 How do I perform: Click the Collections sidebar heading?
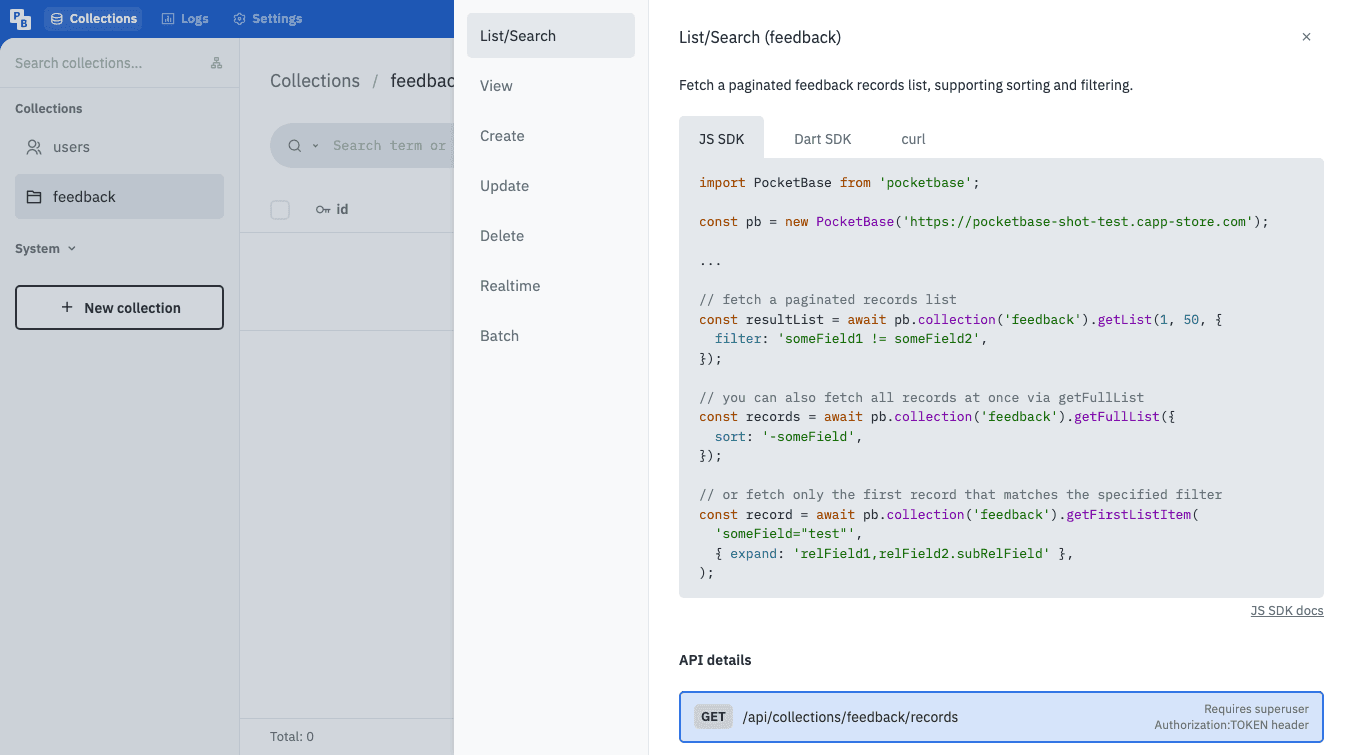click(49, 109)
